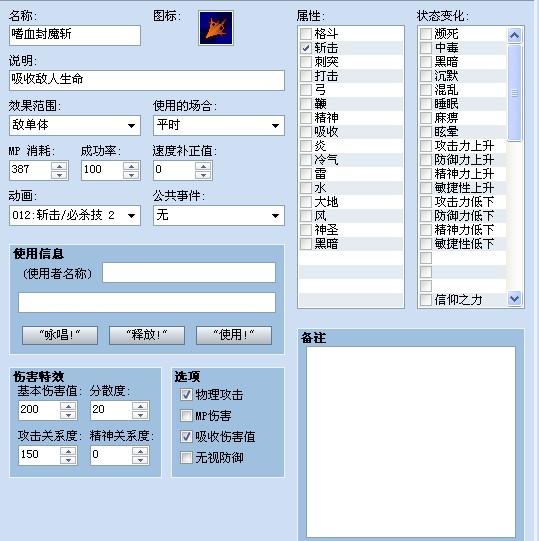Screen dimensions: 539x541
Task: Check the 冷气 attribute
Action: pyautogui.click(x=306, y=160)
